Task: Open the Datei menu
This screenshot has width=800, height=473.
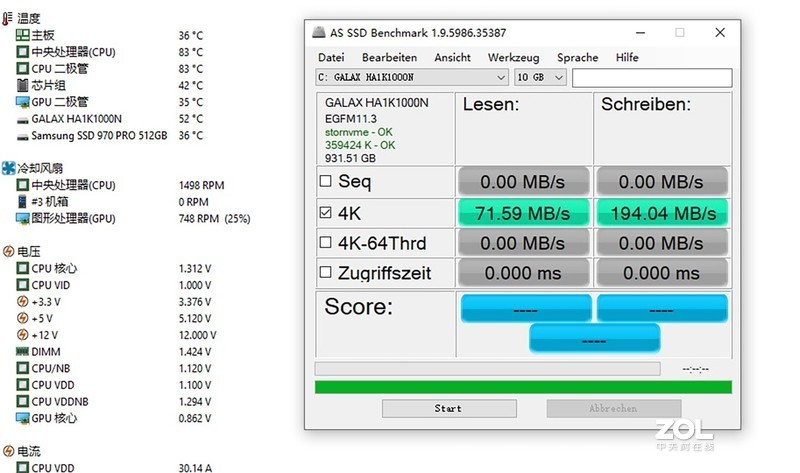Action: pos(331,58)
